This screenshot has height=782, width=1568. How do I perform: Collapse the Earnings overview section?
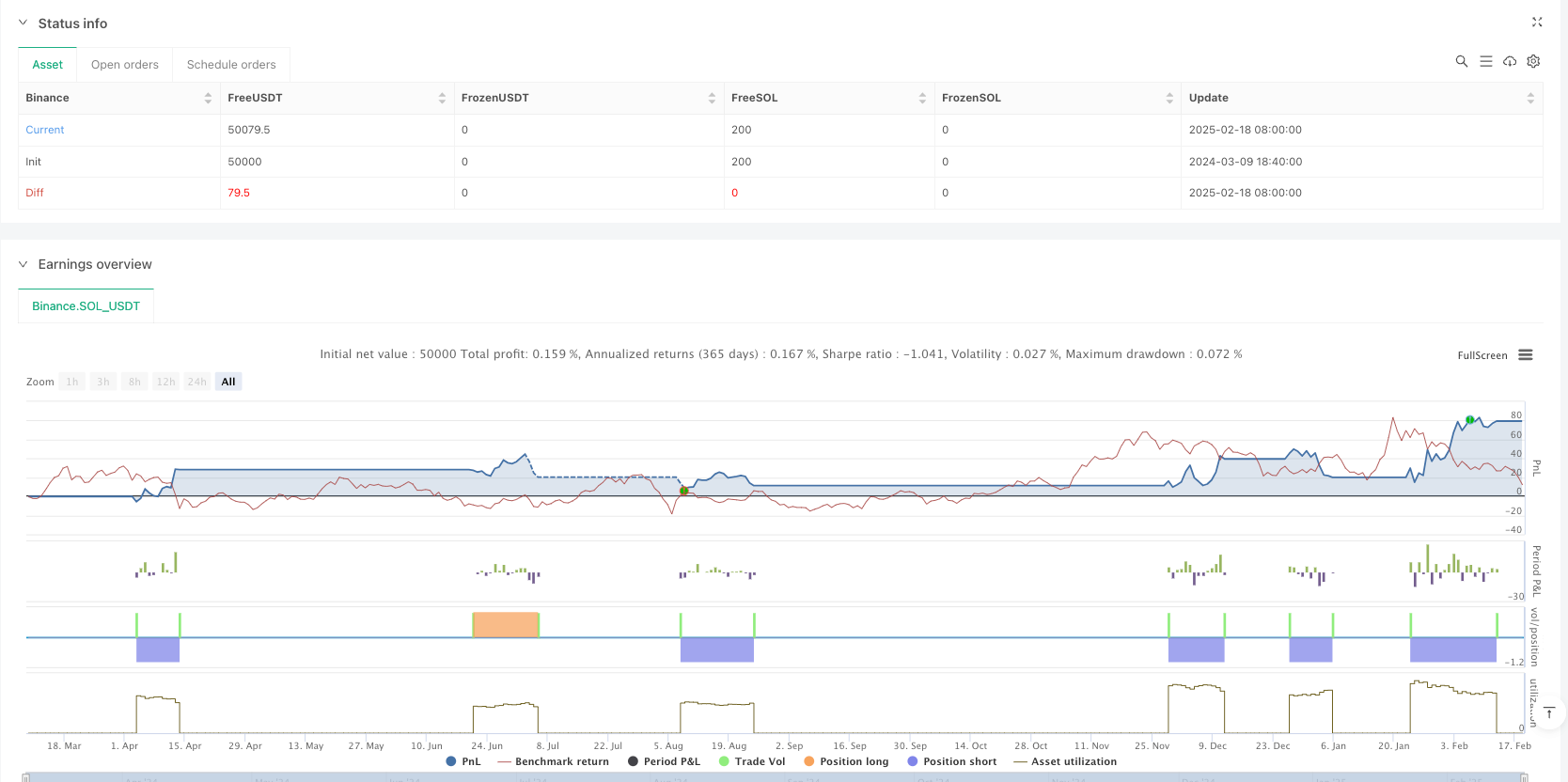[x=24, y=264]
